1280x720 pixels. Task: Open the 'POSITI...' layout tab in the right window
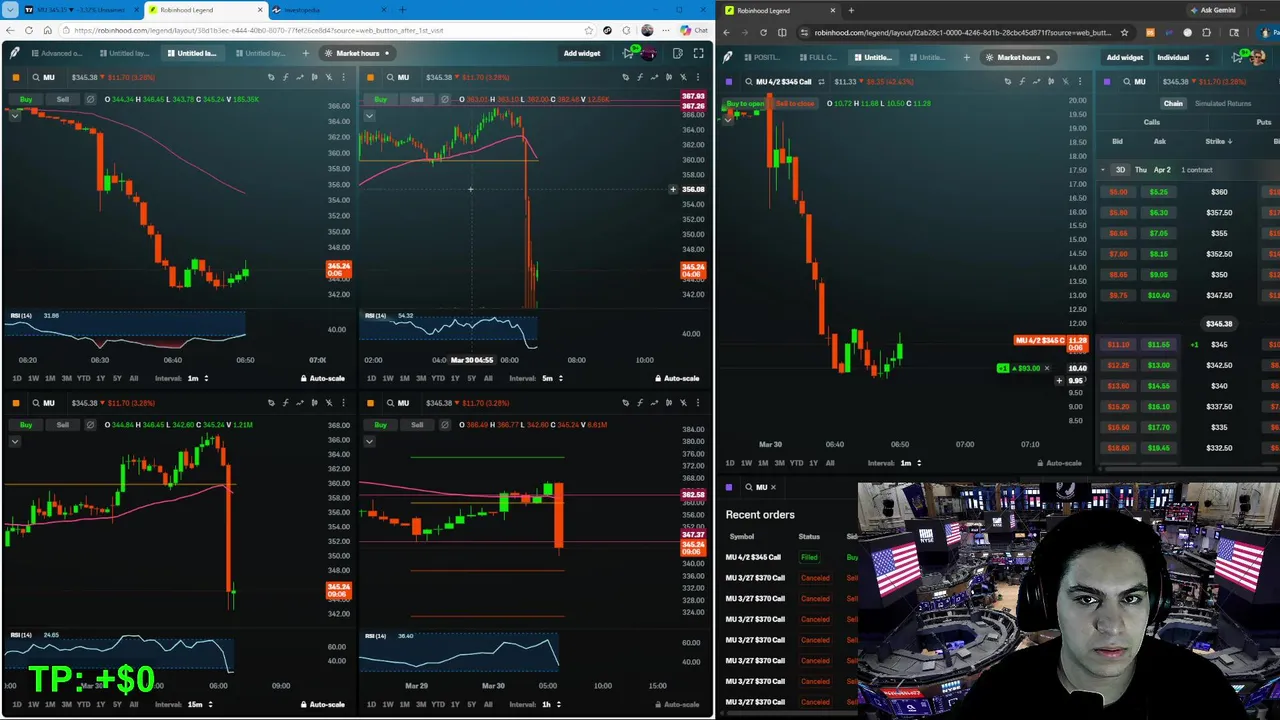click(x=763, y=57)
